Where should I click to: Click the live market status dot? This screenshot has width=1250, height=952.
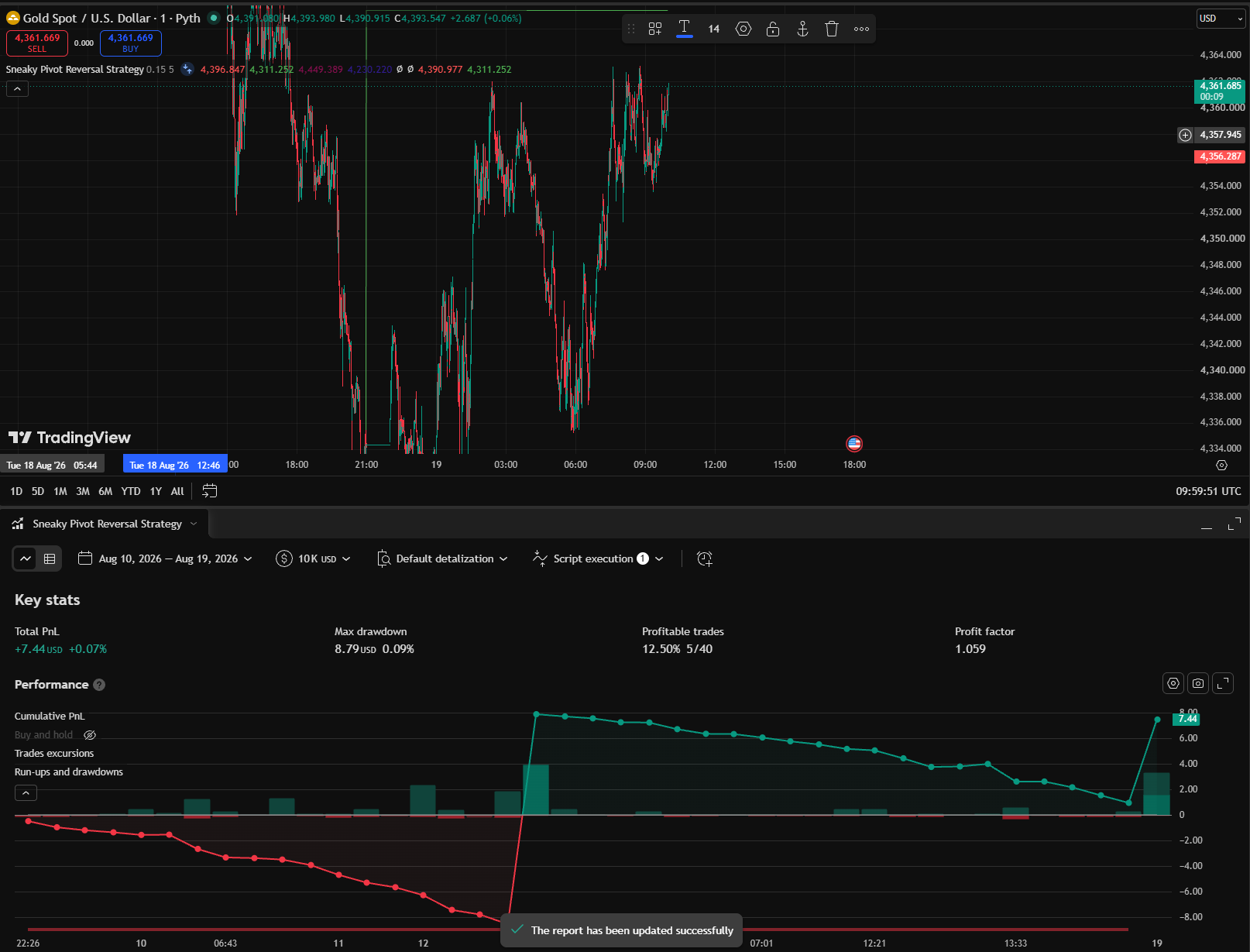tap(214, 18)
